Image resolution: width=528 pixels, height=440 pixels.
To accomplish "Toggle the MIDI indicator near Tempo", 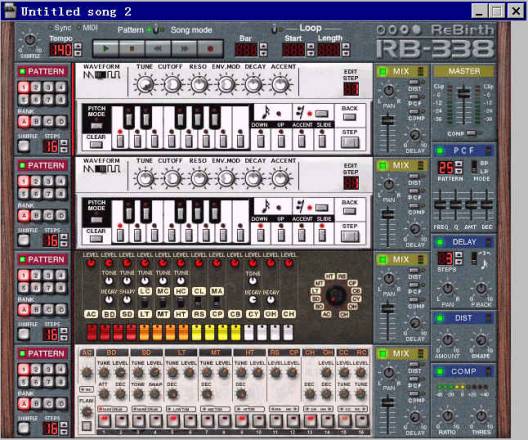I will 79,28.
